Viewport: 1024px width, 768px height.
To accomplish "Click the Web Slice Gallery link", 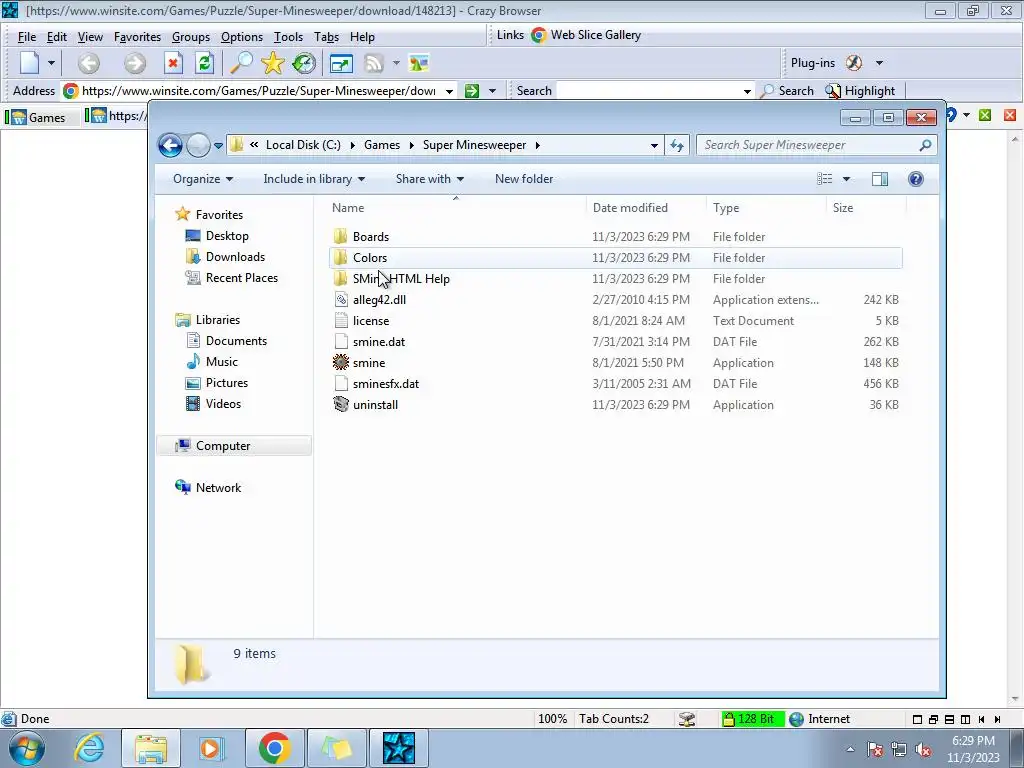I will click(x=586, y=35).
